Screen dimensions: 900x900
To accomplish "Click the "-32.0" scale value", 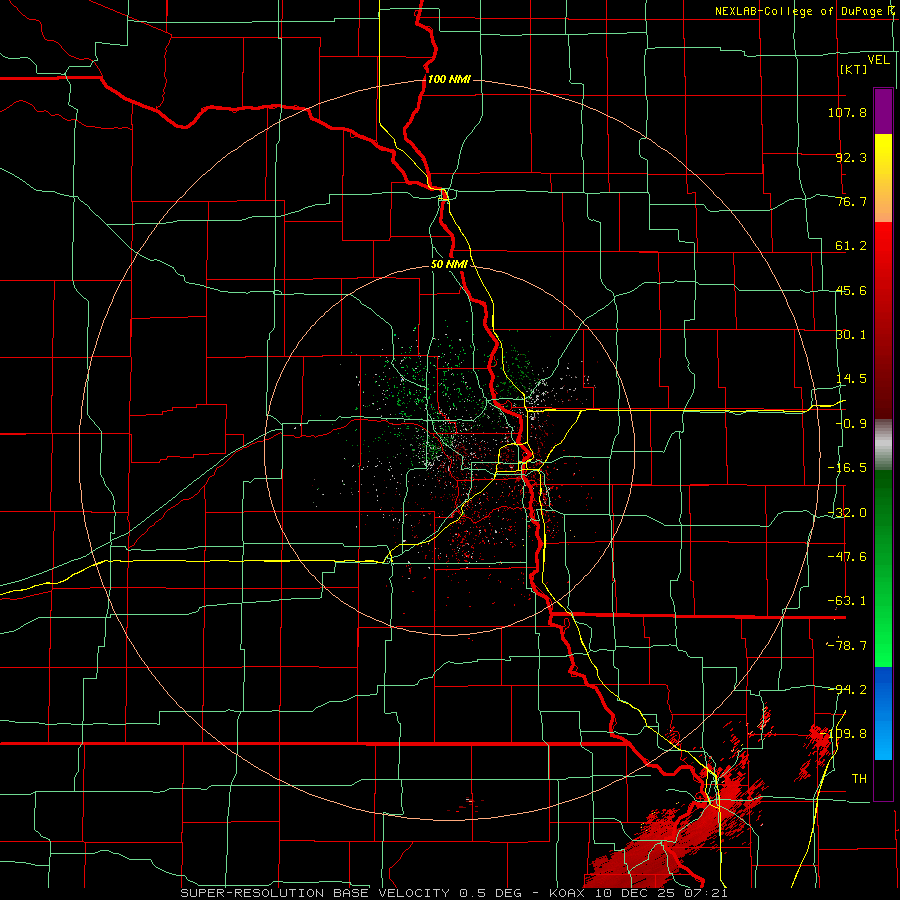I will pyautogui.click(x=847, y=513).
